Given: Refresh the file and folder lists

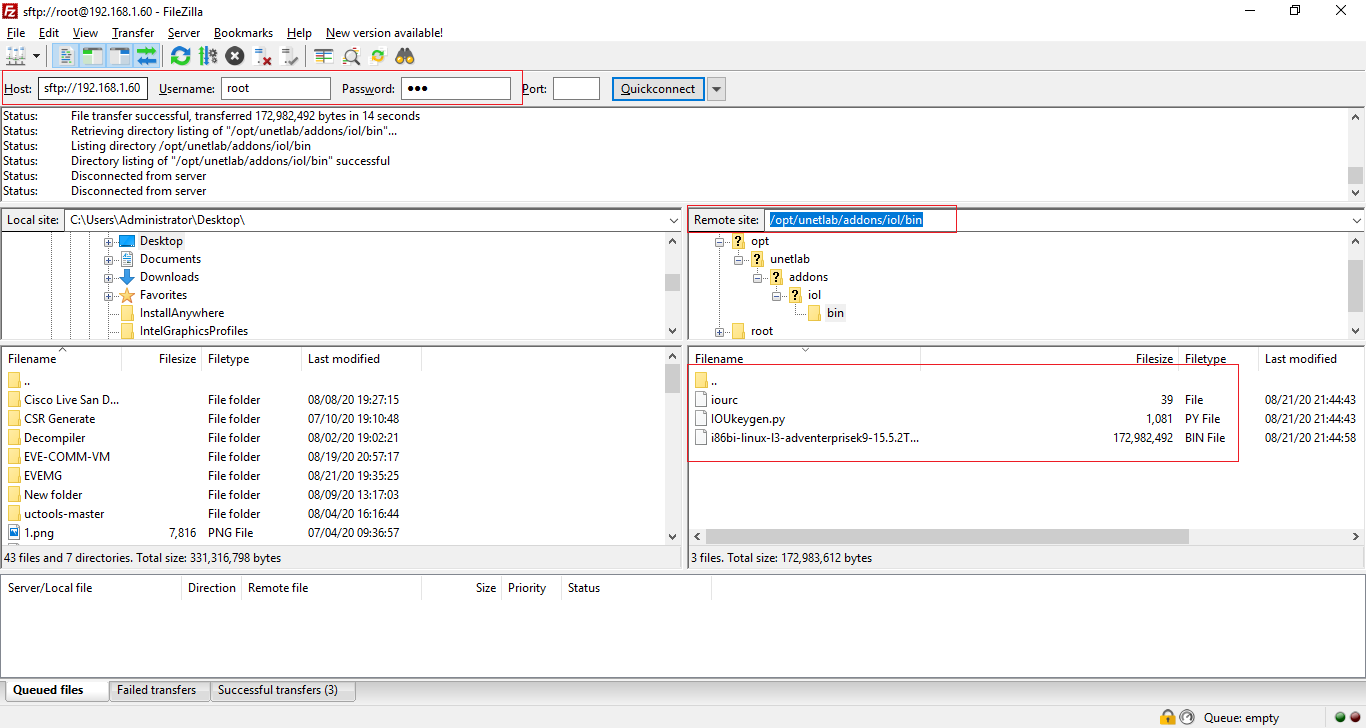Looking at the screenshot, I should [180, 56].
